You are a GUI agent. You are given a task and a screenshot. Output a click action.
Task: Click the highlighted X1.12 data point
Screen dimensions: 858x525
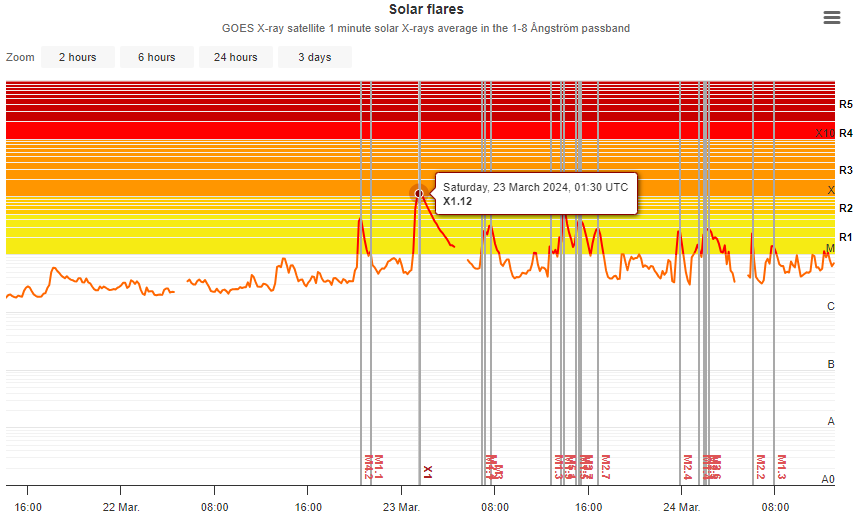tap(419, 193)
